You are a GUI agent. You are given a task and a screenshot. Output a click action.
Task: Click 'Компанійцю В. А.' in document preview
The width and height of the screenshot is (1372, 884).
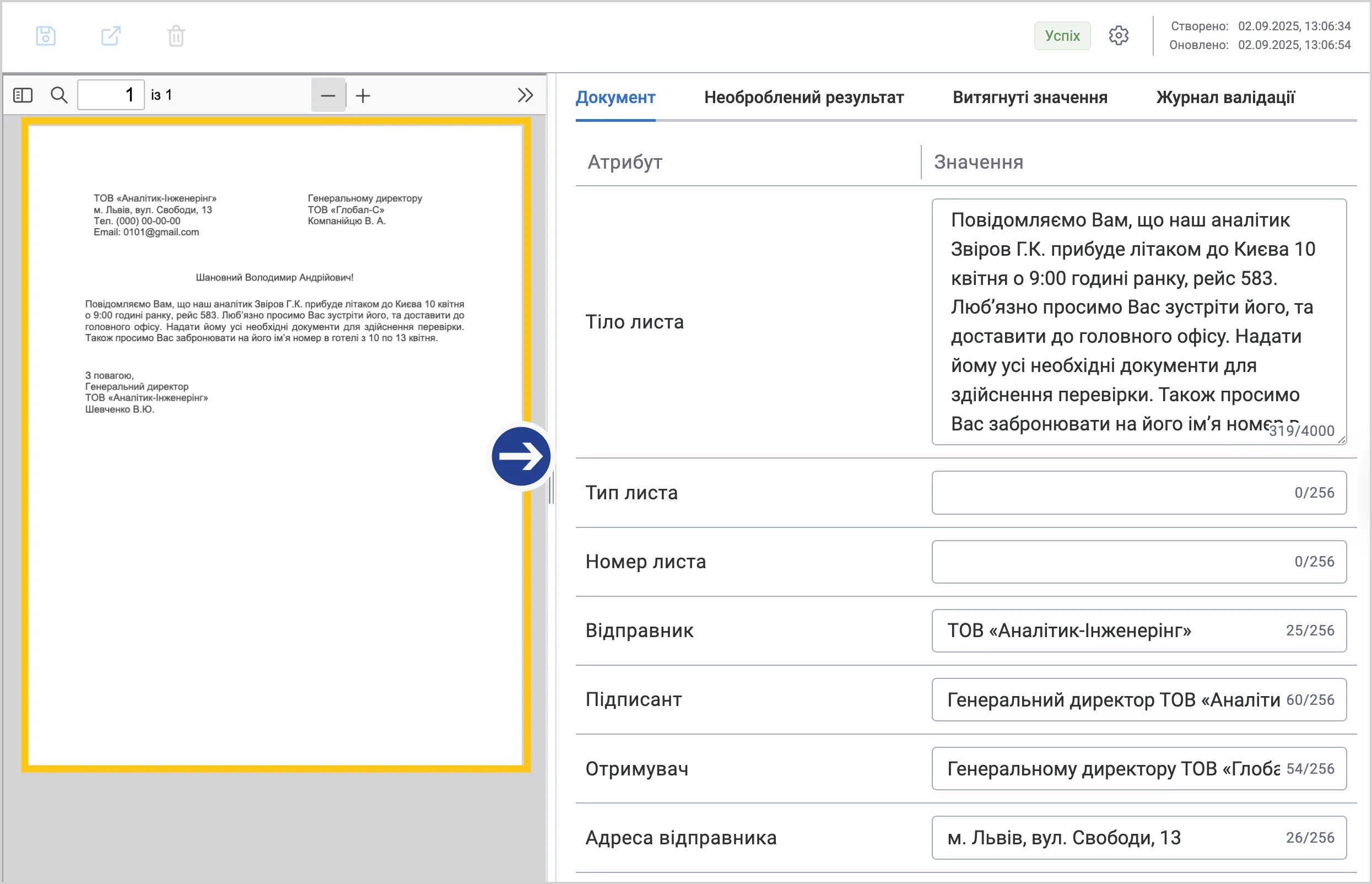tap(347, 221)
